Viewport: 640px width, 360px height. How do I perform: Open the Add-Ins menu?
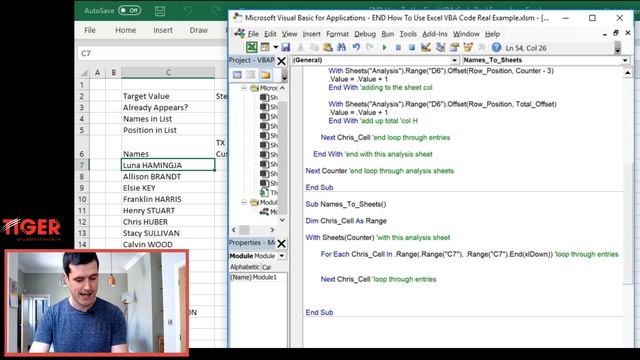435,34
